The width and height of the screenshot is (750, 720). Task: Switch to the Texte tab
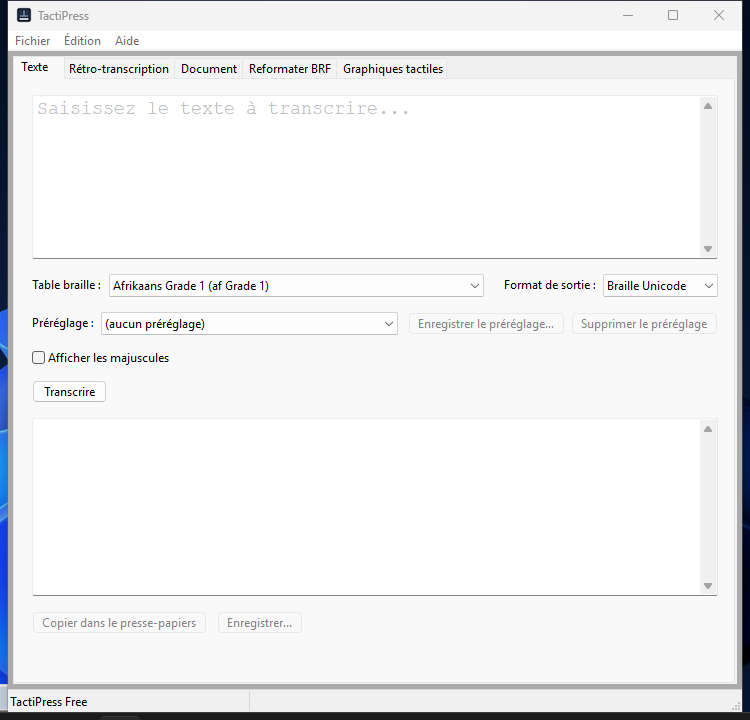[x=34, y=67]
